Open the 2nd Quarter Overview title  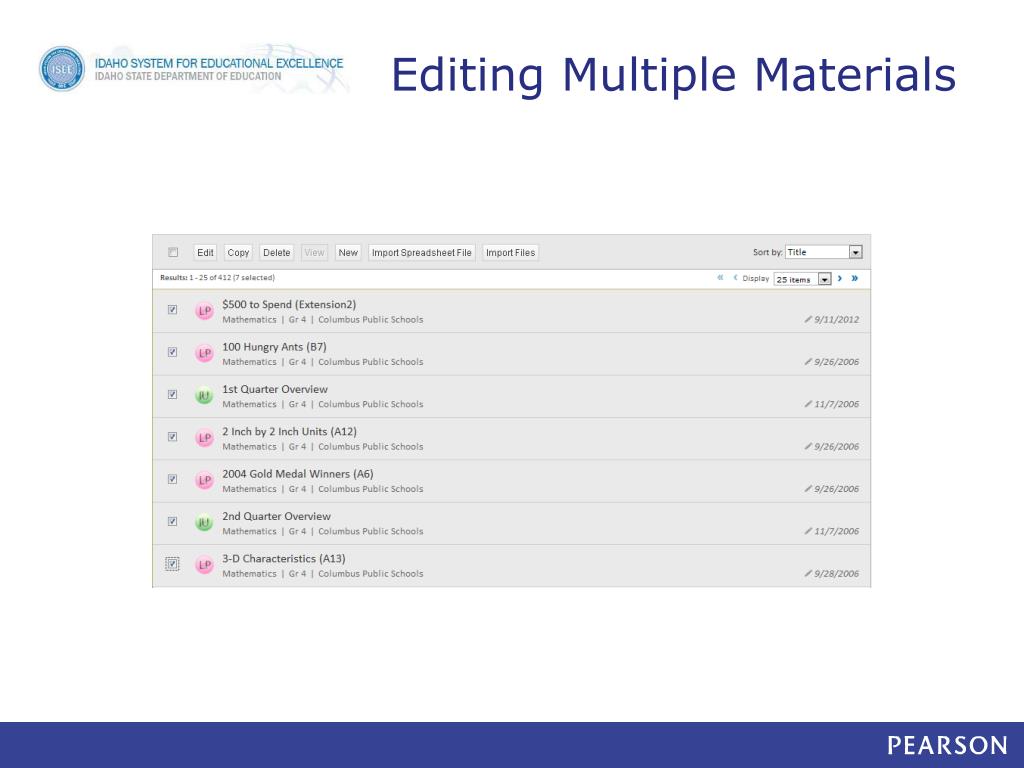tap(276, 517)
